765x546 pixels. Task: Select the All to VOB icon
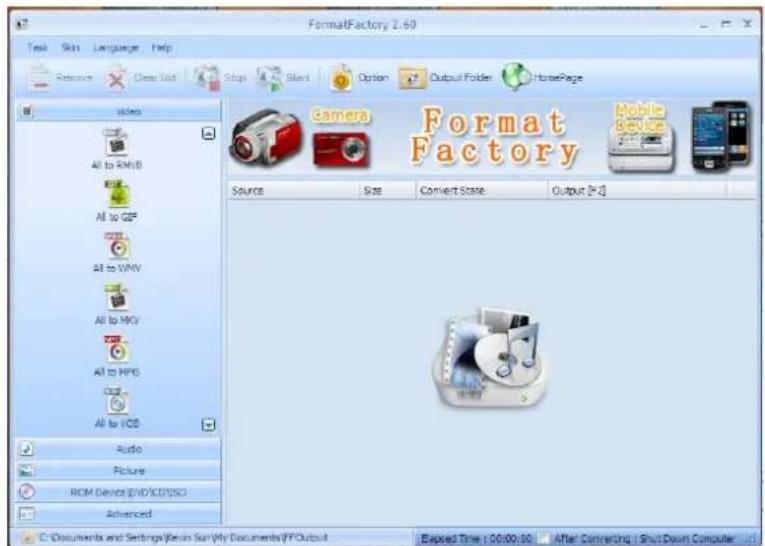(x=116, y=401)
